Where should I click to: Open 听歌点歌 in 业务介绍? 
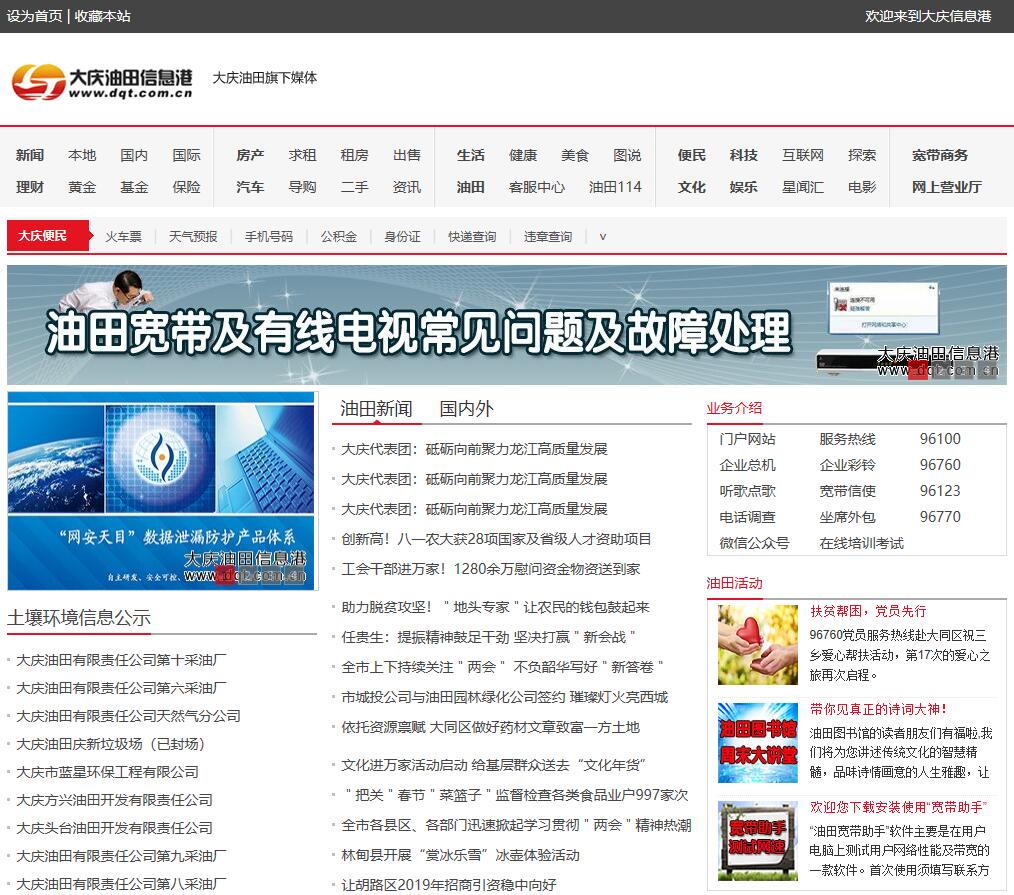coord(748,491)
